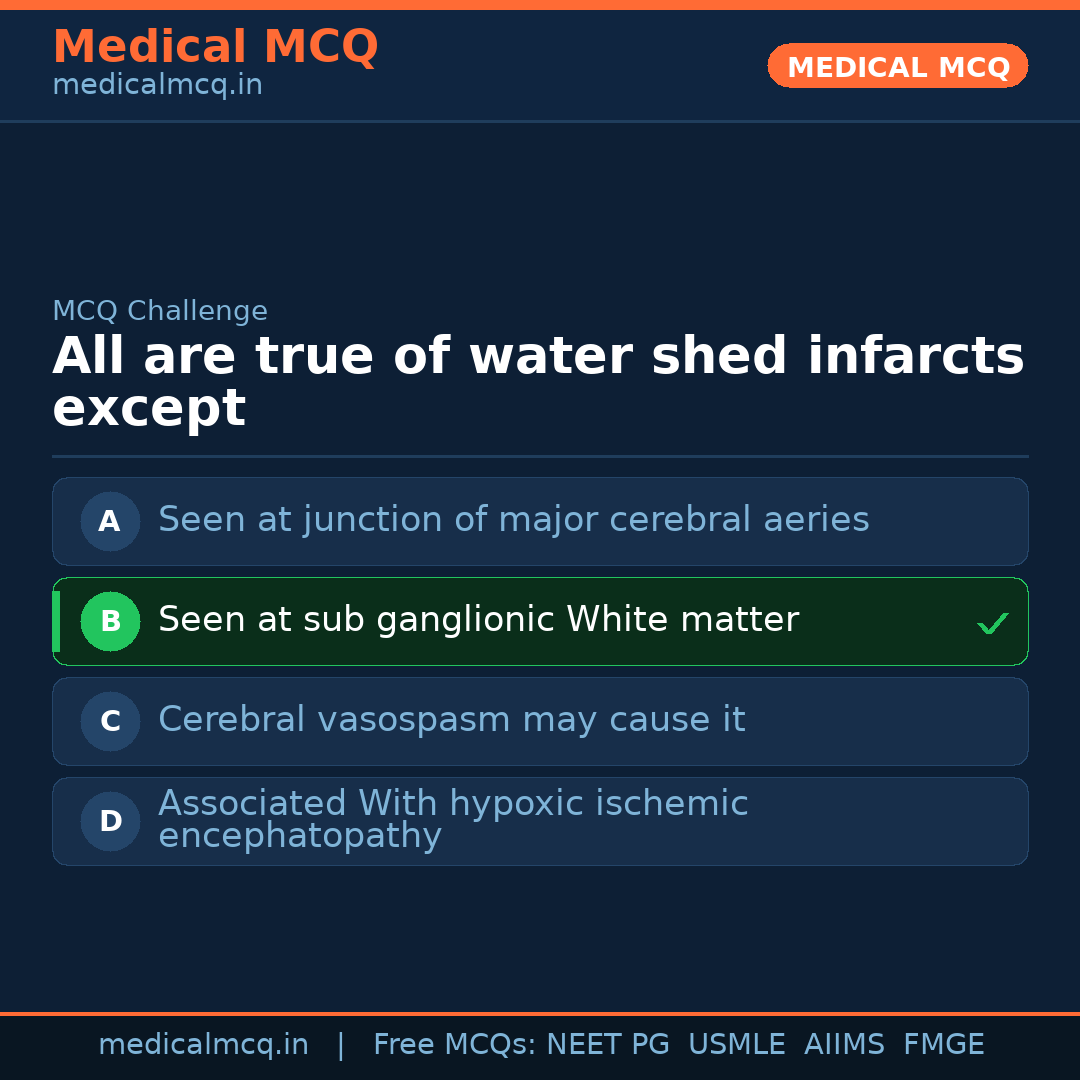Viewport: 1080px width, 1080px height.
Task: Click the orange MEDICAL MCQ badge
Action: click(897, 67)
